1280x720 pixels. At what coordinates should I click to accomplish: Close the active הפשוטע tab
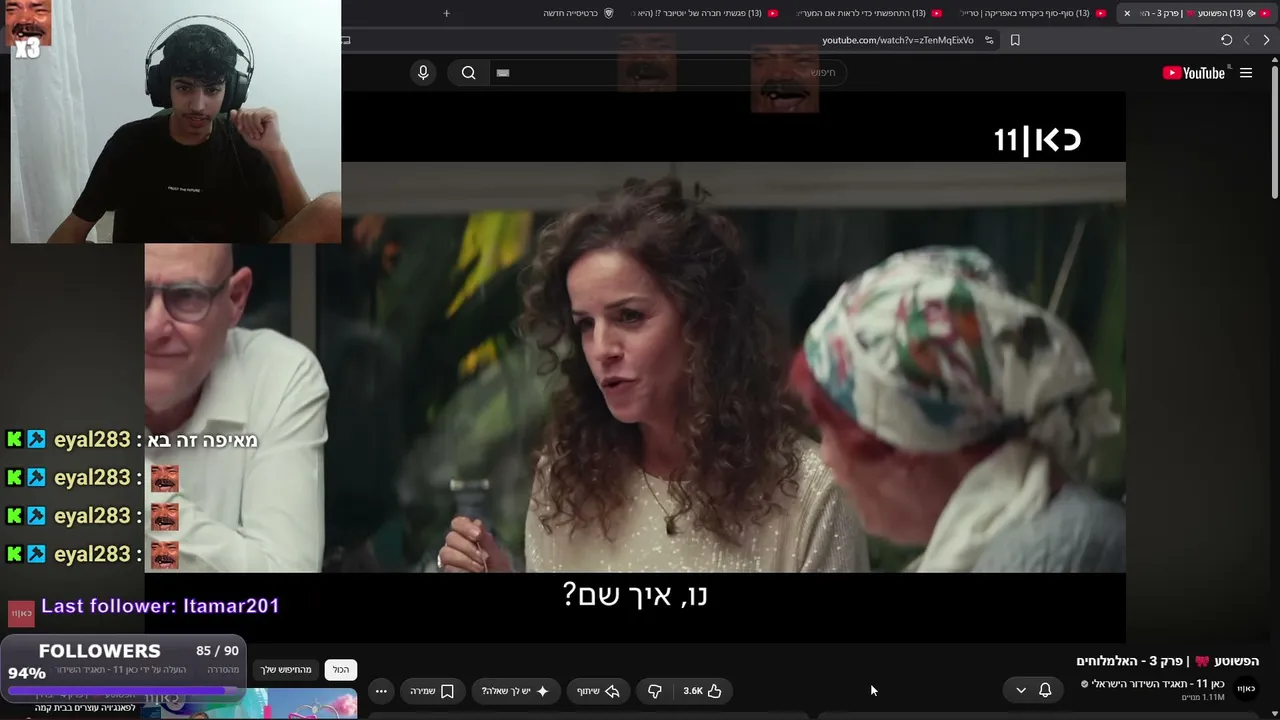[x=1127, y=13]
